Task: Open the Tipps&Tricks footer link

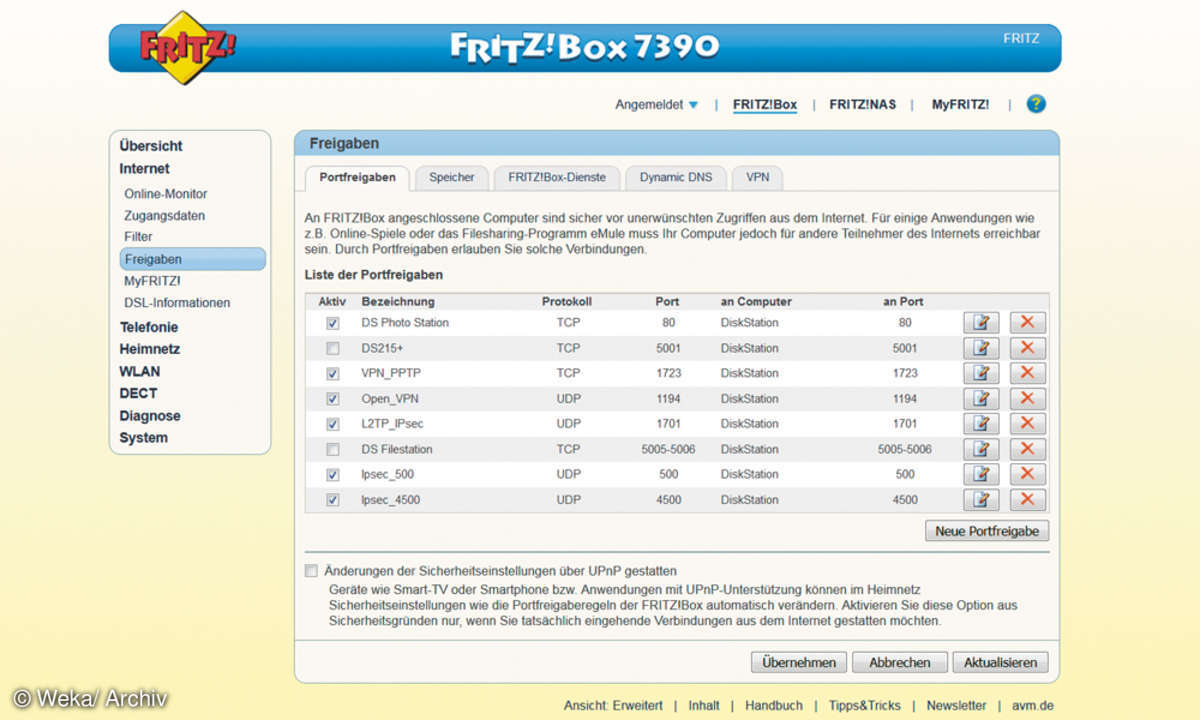Action: pyautogui.click(x=865, y=705)
